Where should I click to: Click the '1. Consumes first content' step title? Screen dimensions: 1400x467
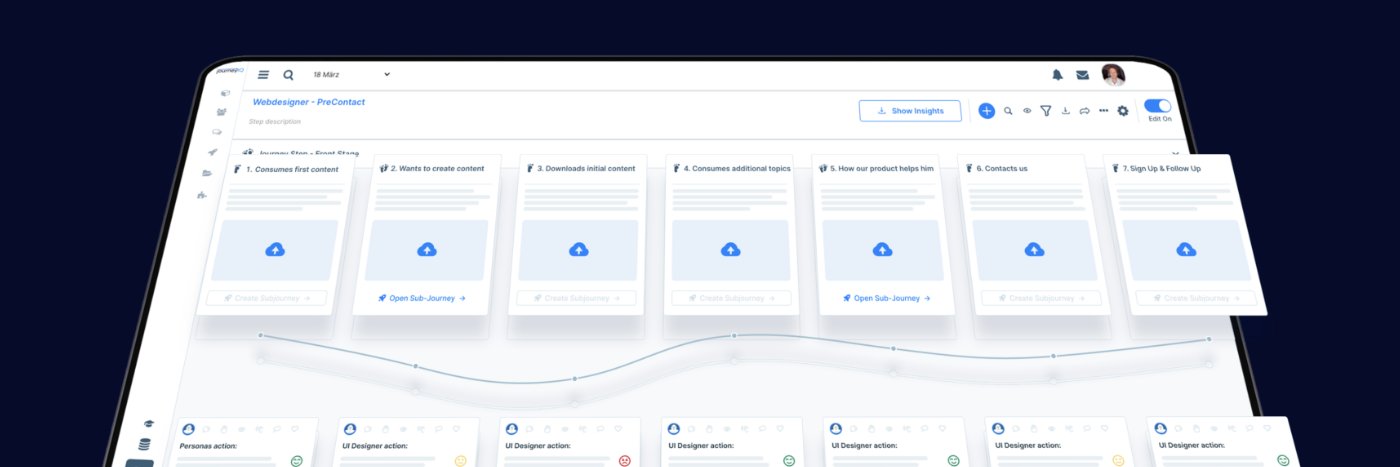[x=292, y=169]
